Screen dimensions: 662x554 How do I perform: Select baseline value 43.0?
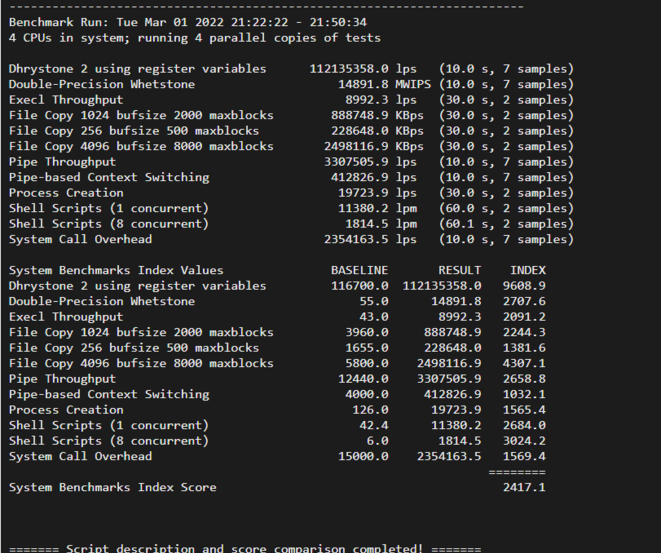click(374, 317)
